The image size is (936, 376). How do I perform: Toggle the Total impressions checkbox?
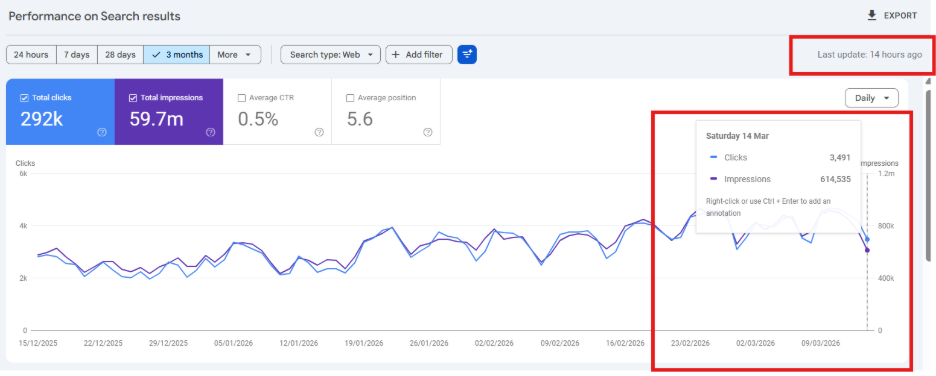coord(133,98)
